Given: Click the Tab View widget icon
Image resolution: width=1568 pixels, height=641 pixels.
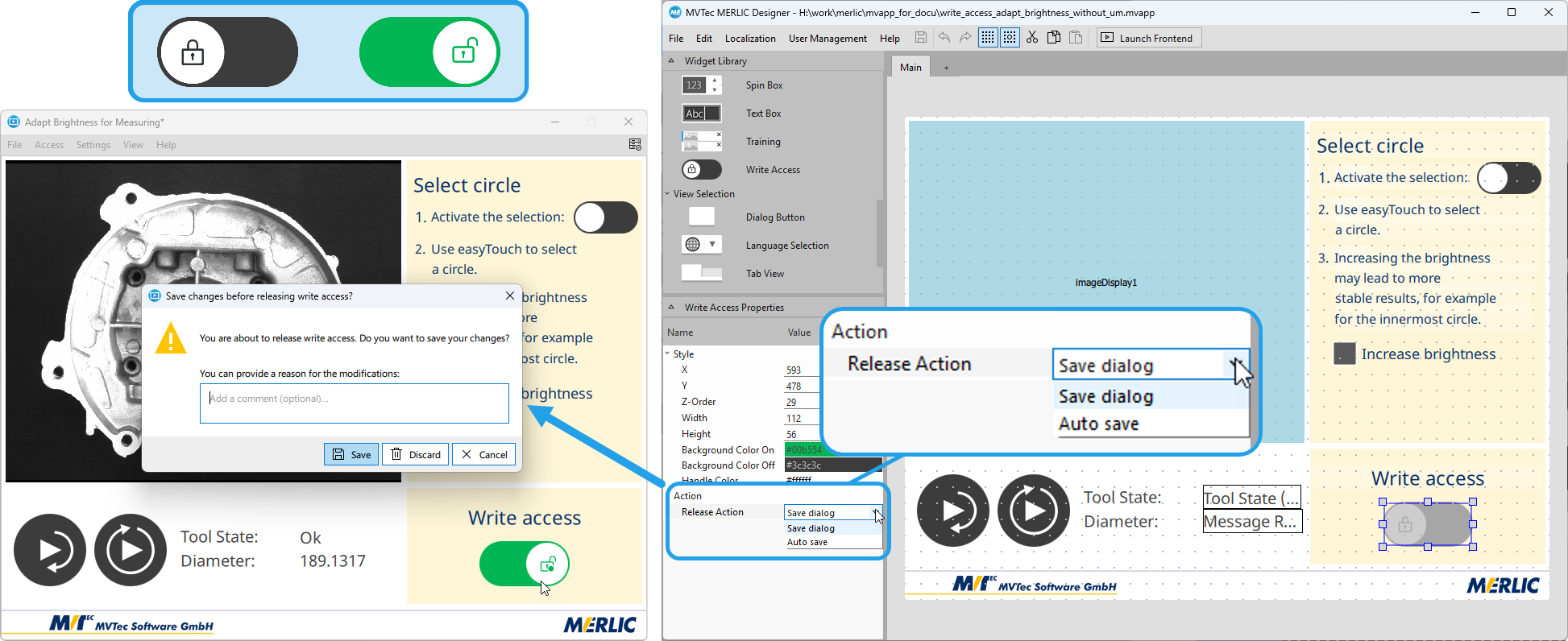Looking at the screenshot, I should tap(701, 273).
